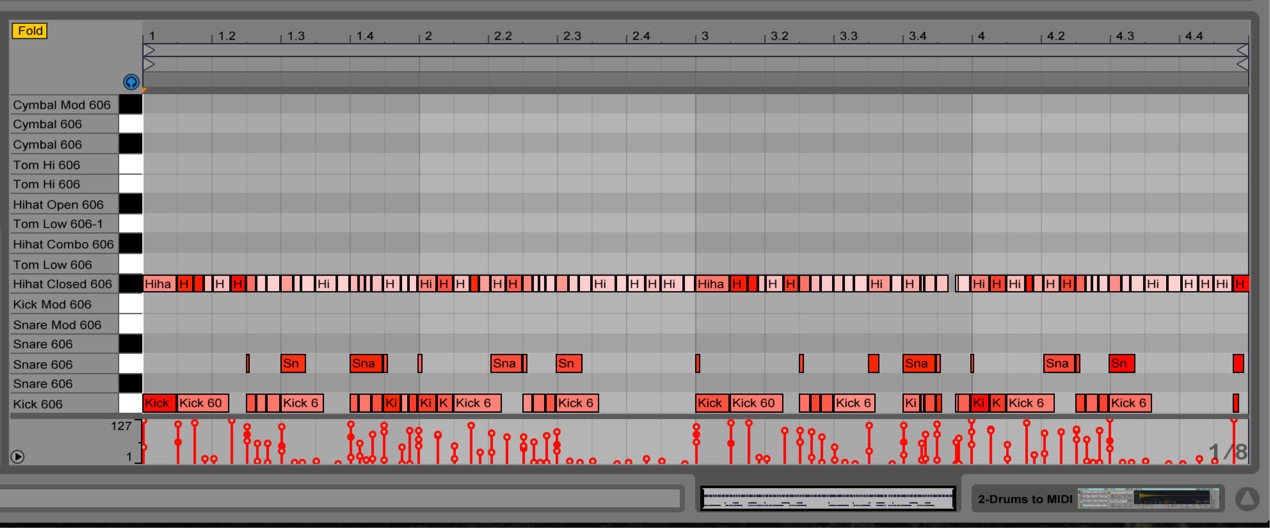Click ruler marker 3.3
1270x528 pixels.
[x=848, y=36]
